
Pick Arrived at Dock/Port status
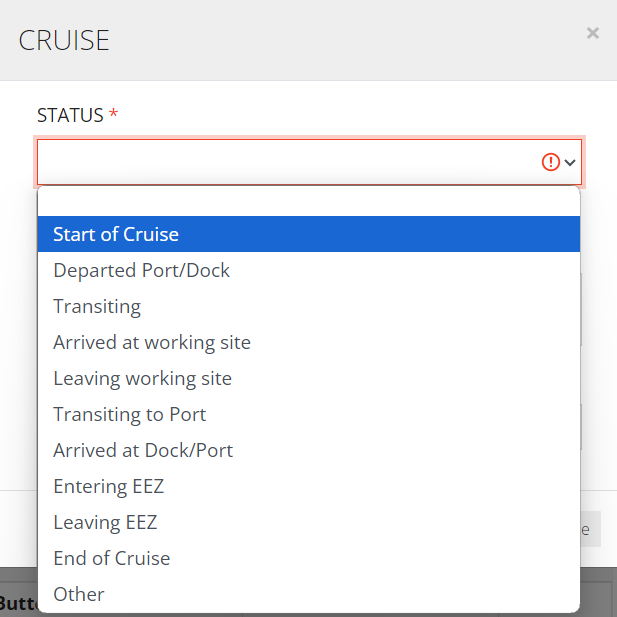[x=308, y=450]
